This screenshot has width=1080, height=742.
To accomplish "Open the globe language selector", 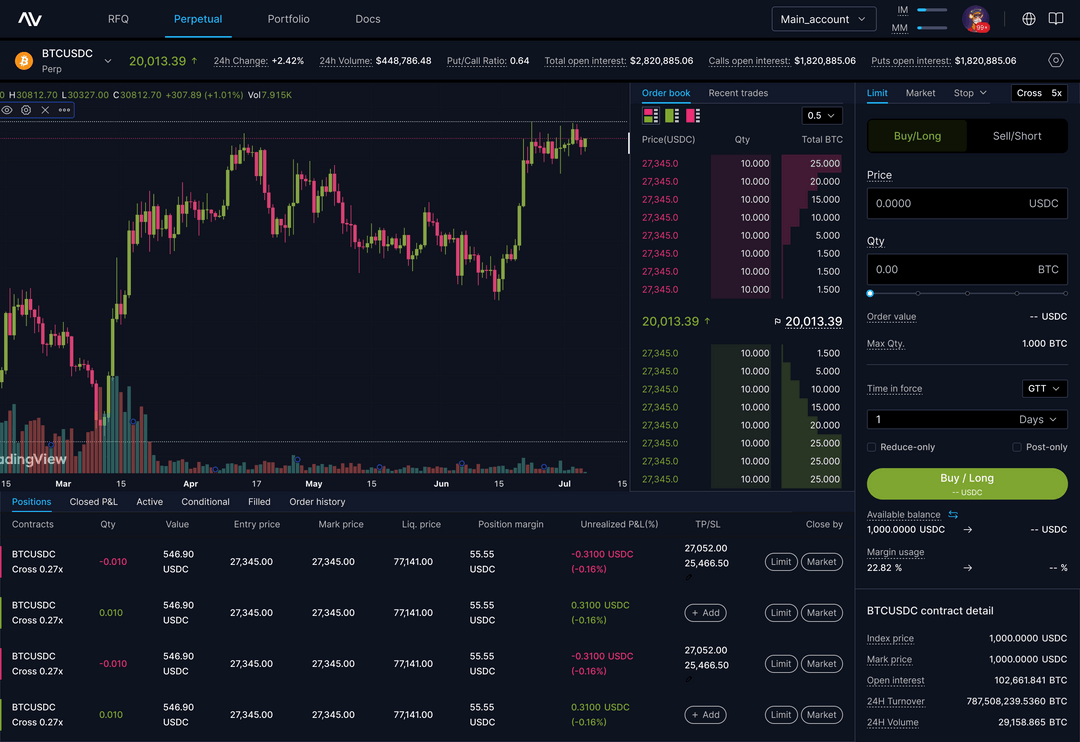I will click(x=1029, y=18).
